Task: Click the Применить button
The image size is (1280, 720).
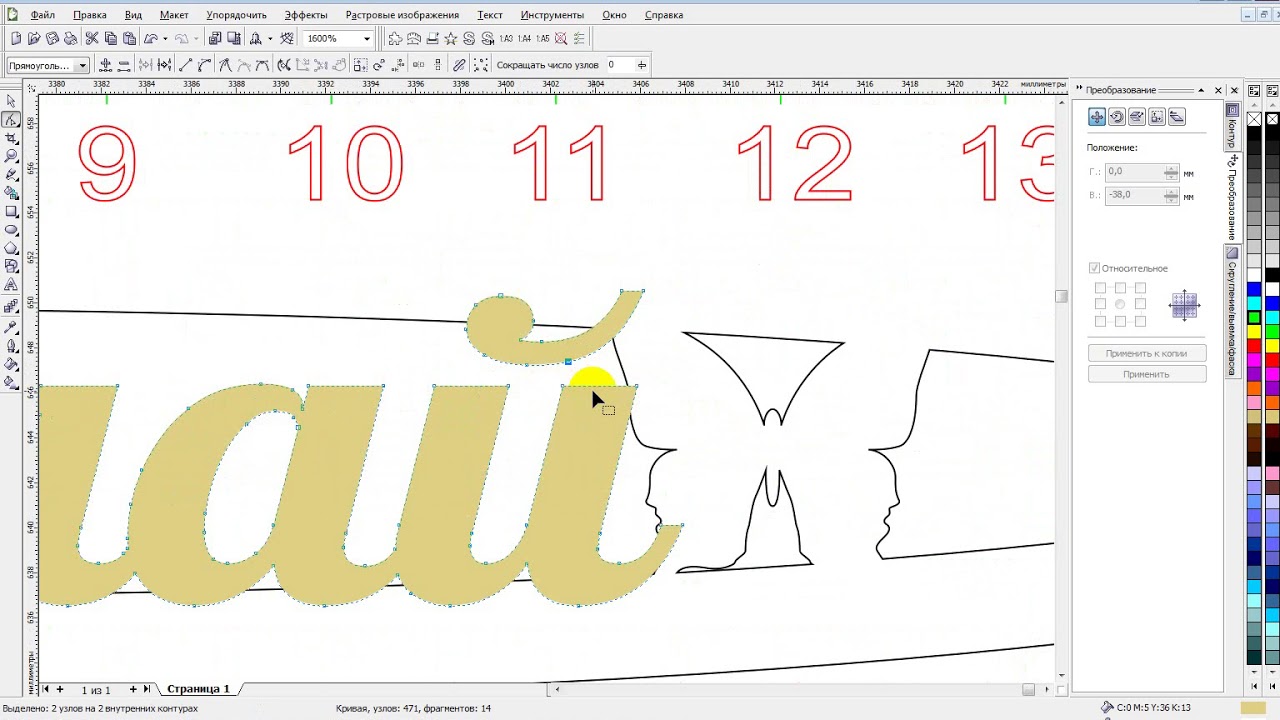Action: point(1146,374)
